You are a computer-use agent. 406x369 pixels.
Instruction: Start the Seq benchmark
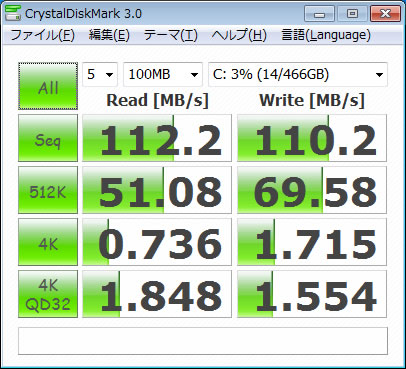(x=48, y=138)
